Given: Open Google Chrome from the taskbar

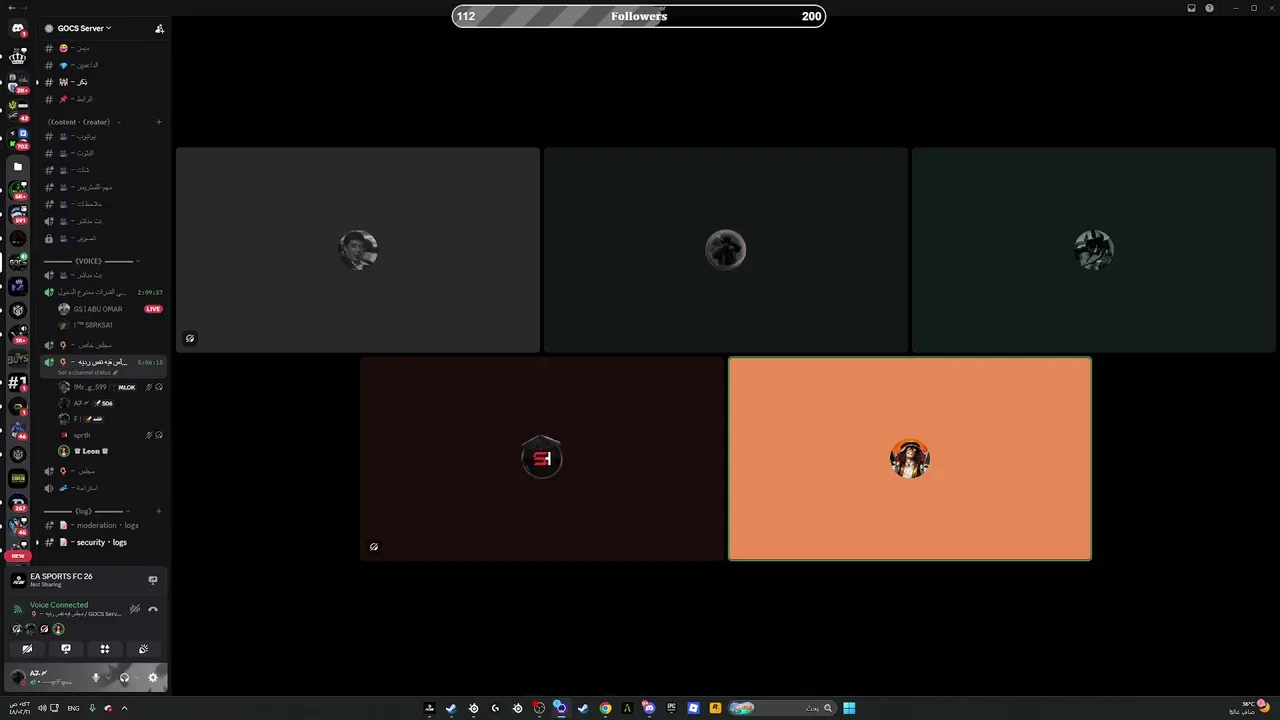Looking at the screenshot, I should pos(605,708).
